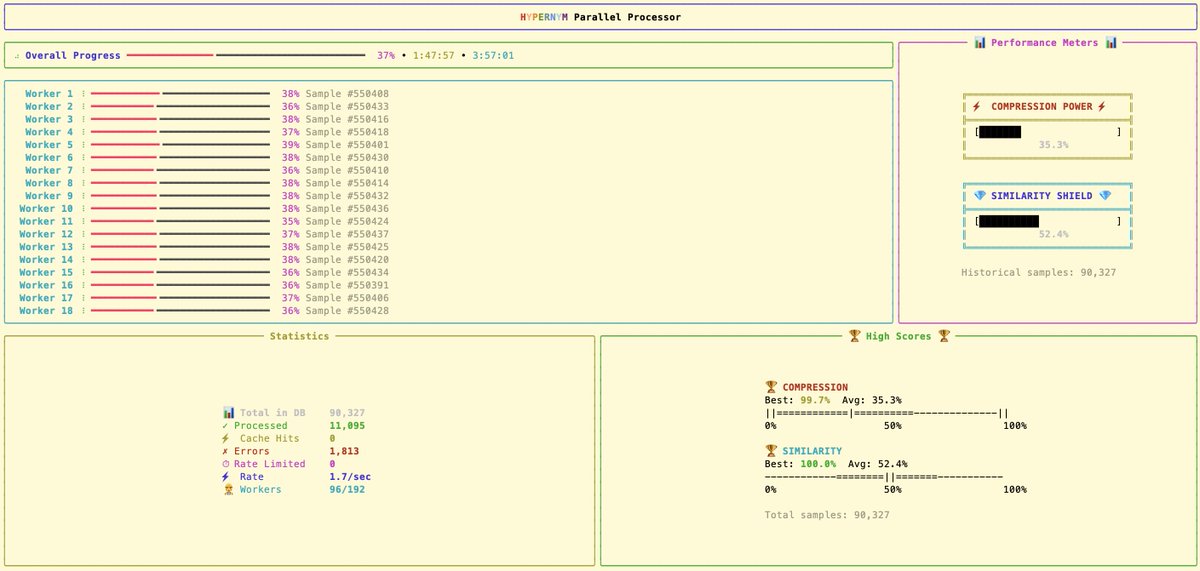
Task: Click the red X icon beside Errors
Action: [225, 451]
